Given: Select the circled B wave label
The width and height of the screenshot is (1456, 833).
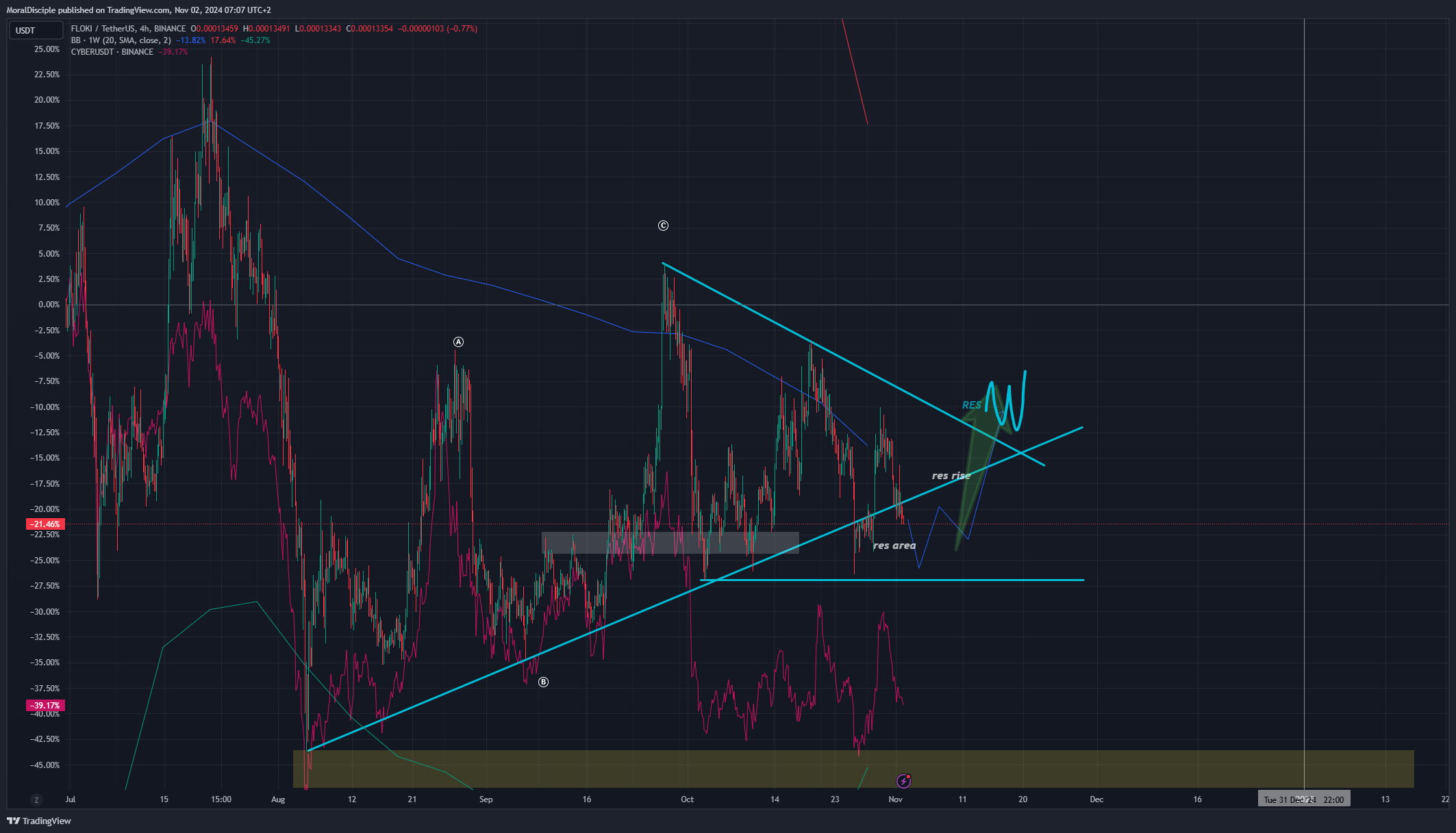Looking at the screenshot, I should point(543,682).
